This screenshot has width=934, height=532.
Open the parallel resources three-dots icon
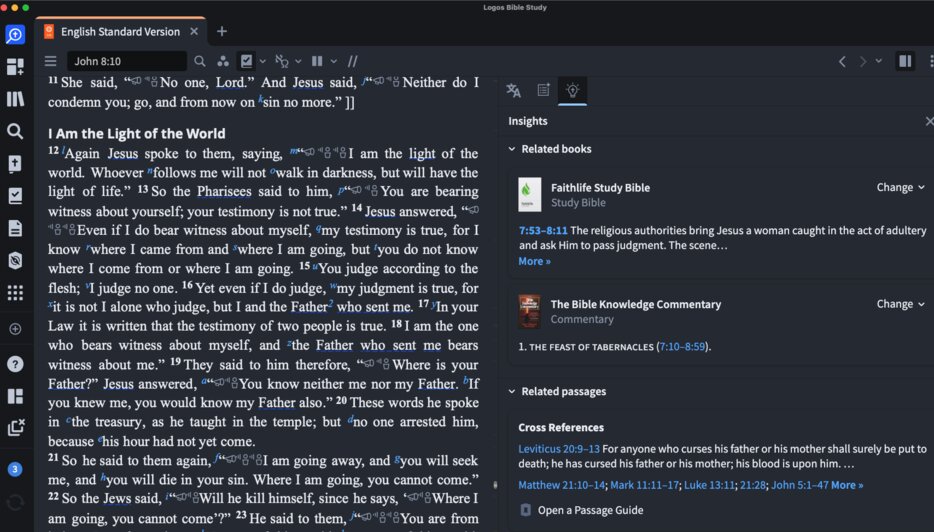[223, 61]
